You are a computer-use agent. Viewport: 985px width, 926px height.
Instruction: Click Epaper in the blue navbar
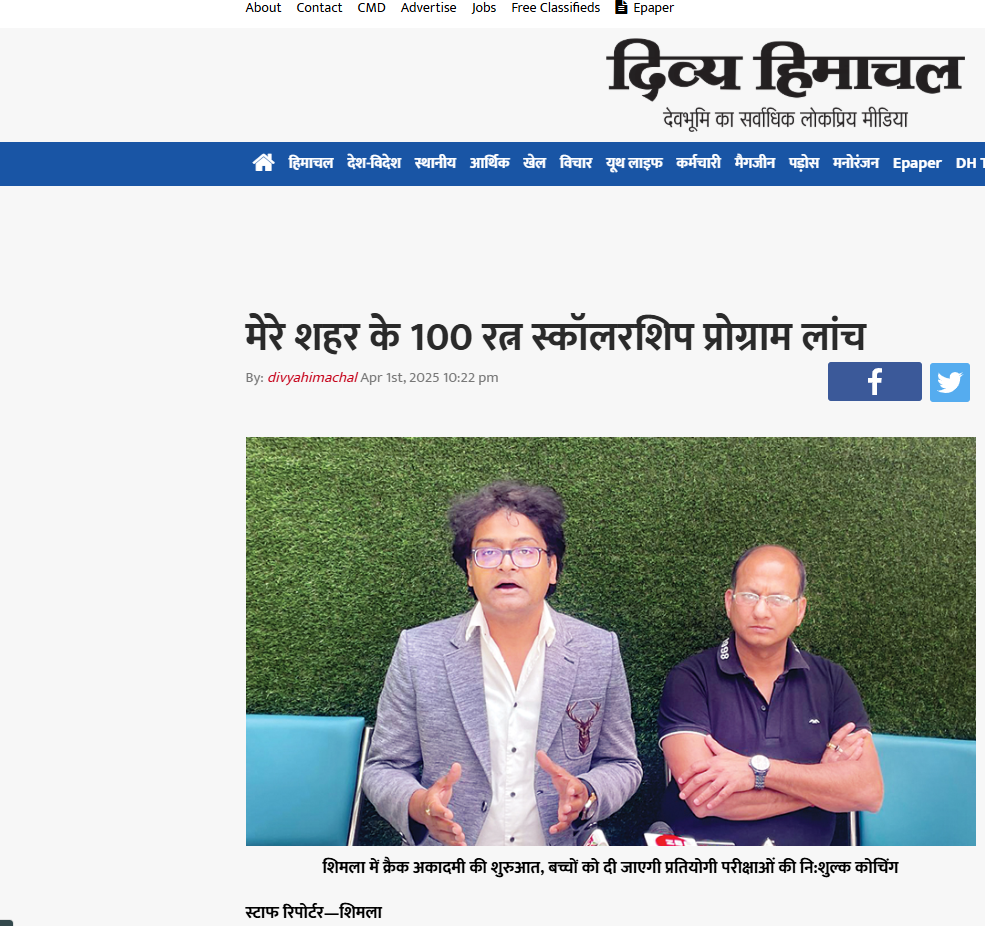pos(917,163)
